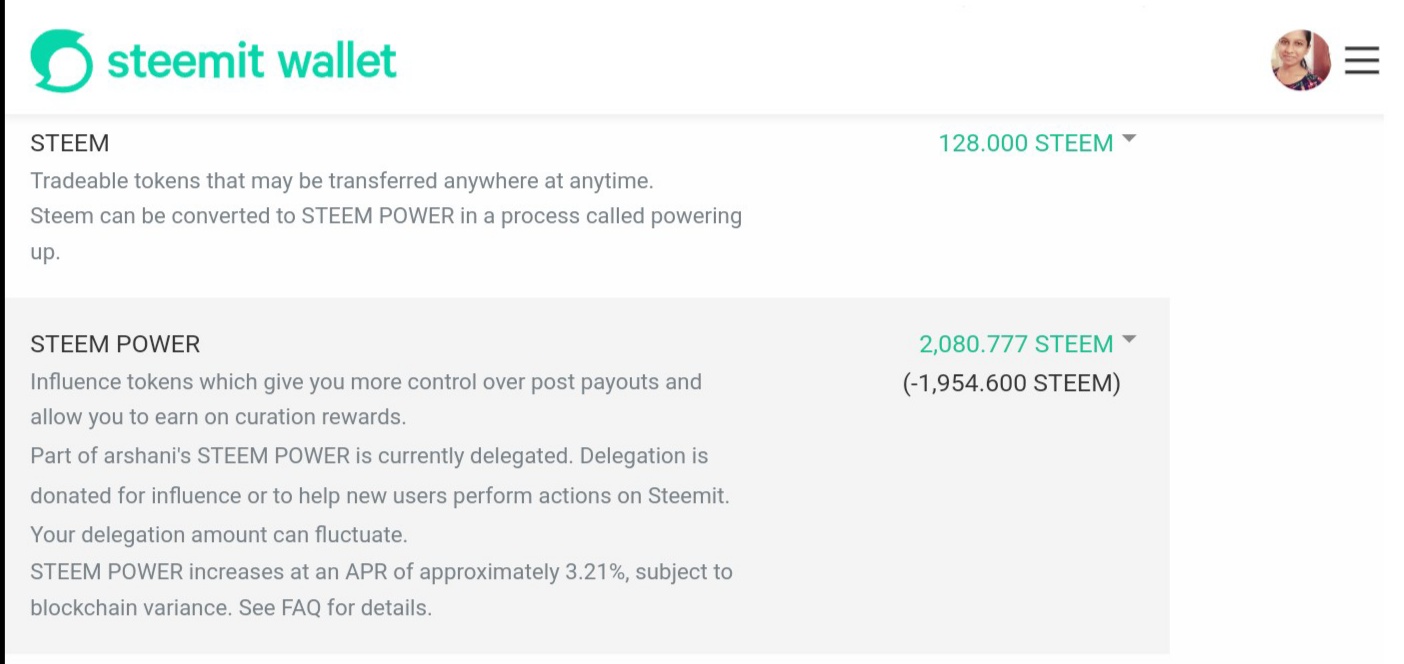Open the 128.000 STEEM balance dropdown
1404x664 pixels.
point(1025,143)
